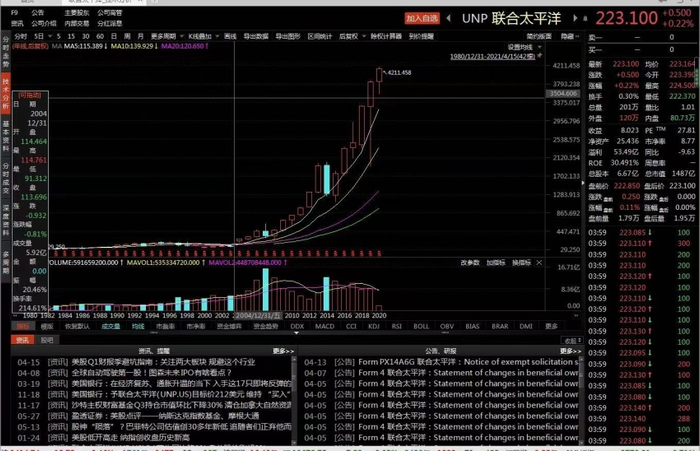Click pin icon beside date range

[x=540, y=56]
